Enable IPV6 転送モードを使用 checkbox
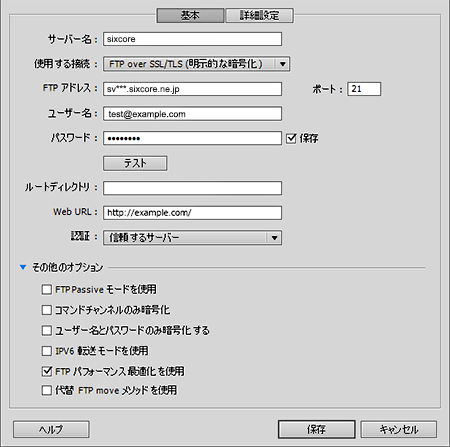The image size is (450, 447). pos(47,351)
